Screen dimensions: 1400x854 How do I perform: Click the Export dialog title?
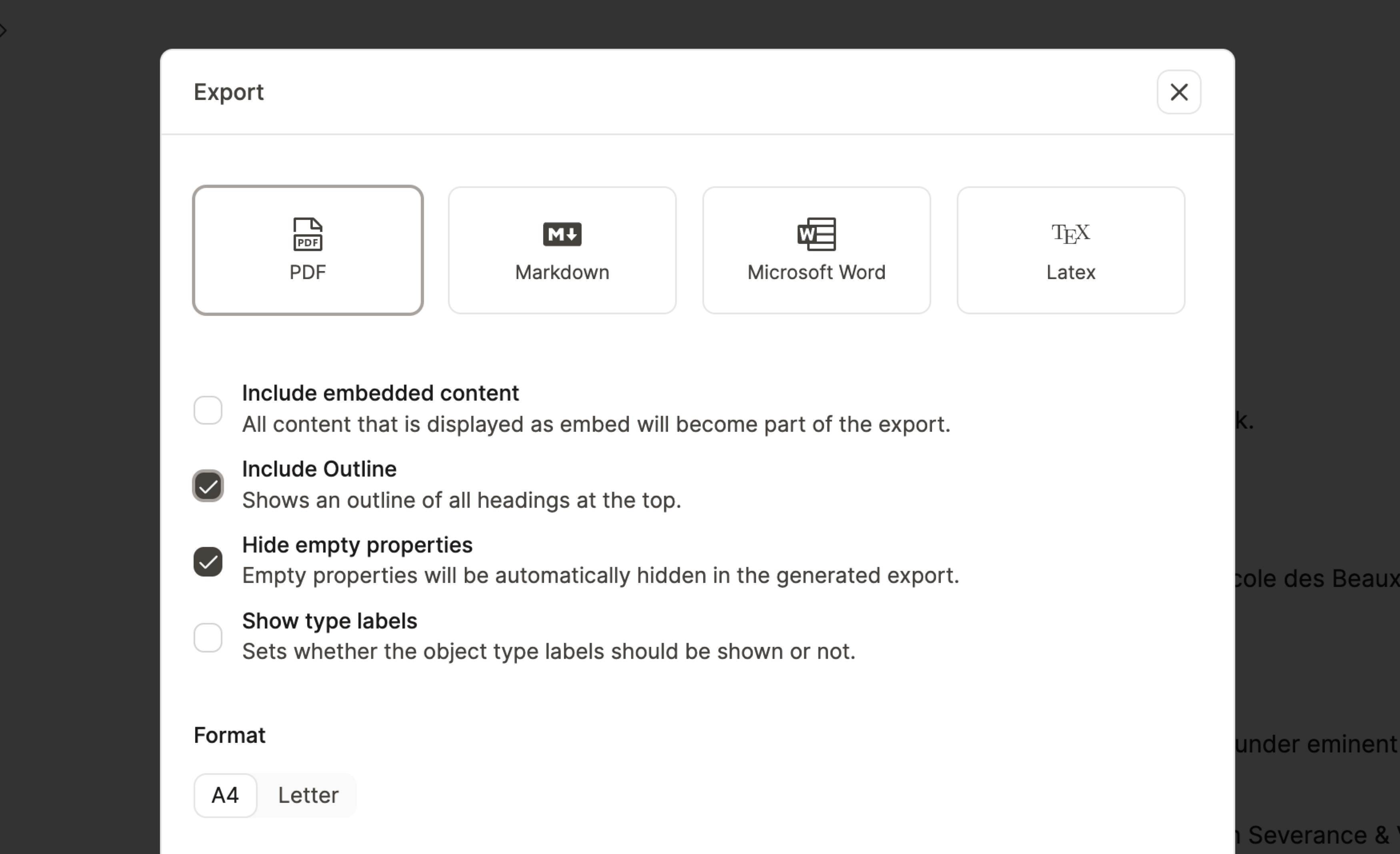(228, 92)
